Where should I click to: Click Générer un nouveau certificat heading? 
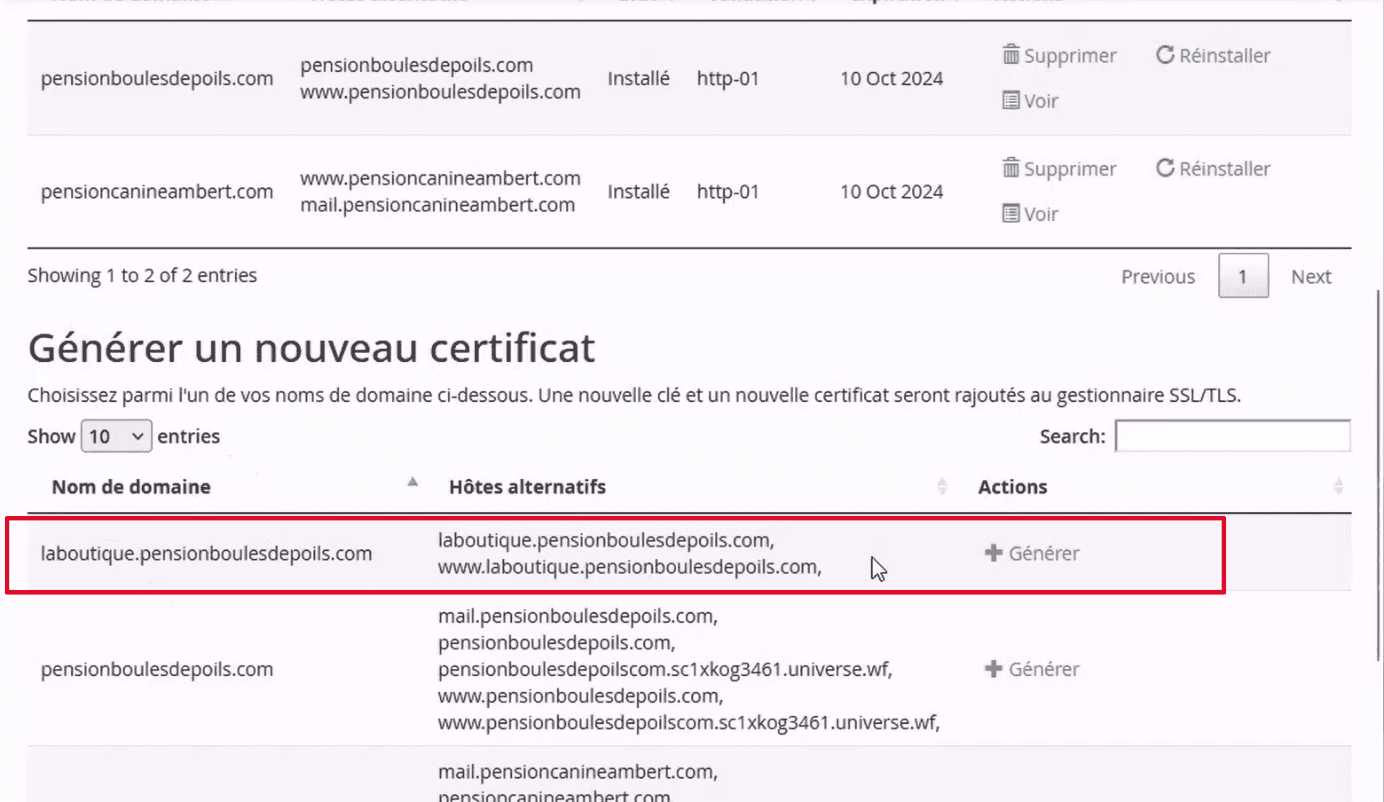[x=311, y=348]
